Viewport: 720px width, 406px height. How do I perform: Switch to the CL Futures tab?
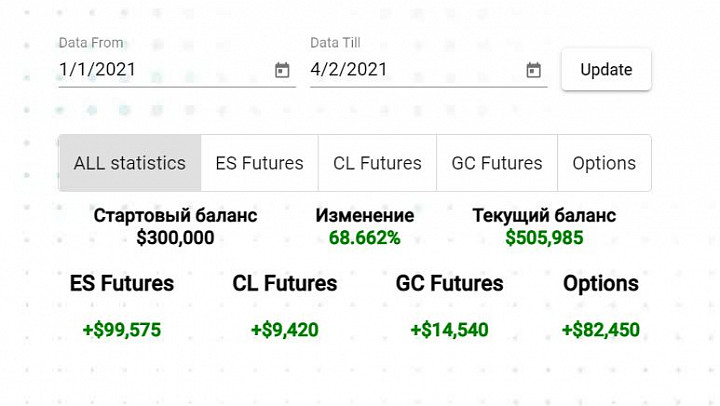[377, 163]
